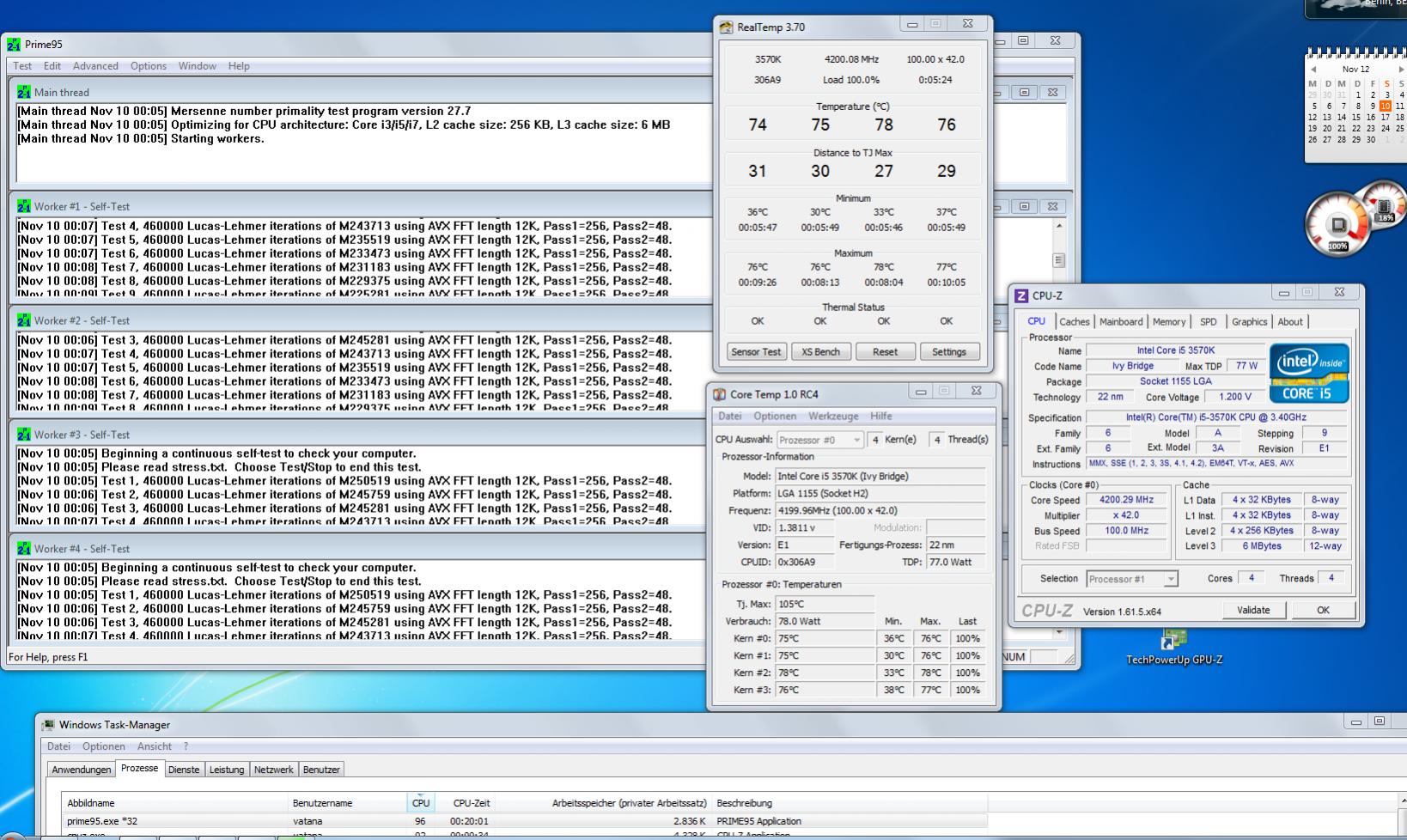This screenshot has width=1407, height=840.
Task: Sort processes by CPU-Zeit column
Action: pos(464,804)
